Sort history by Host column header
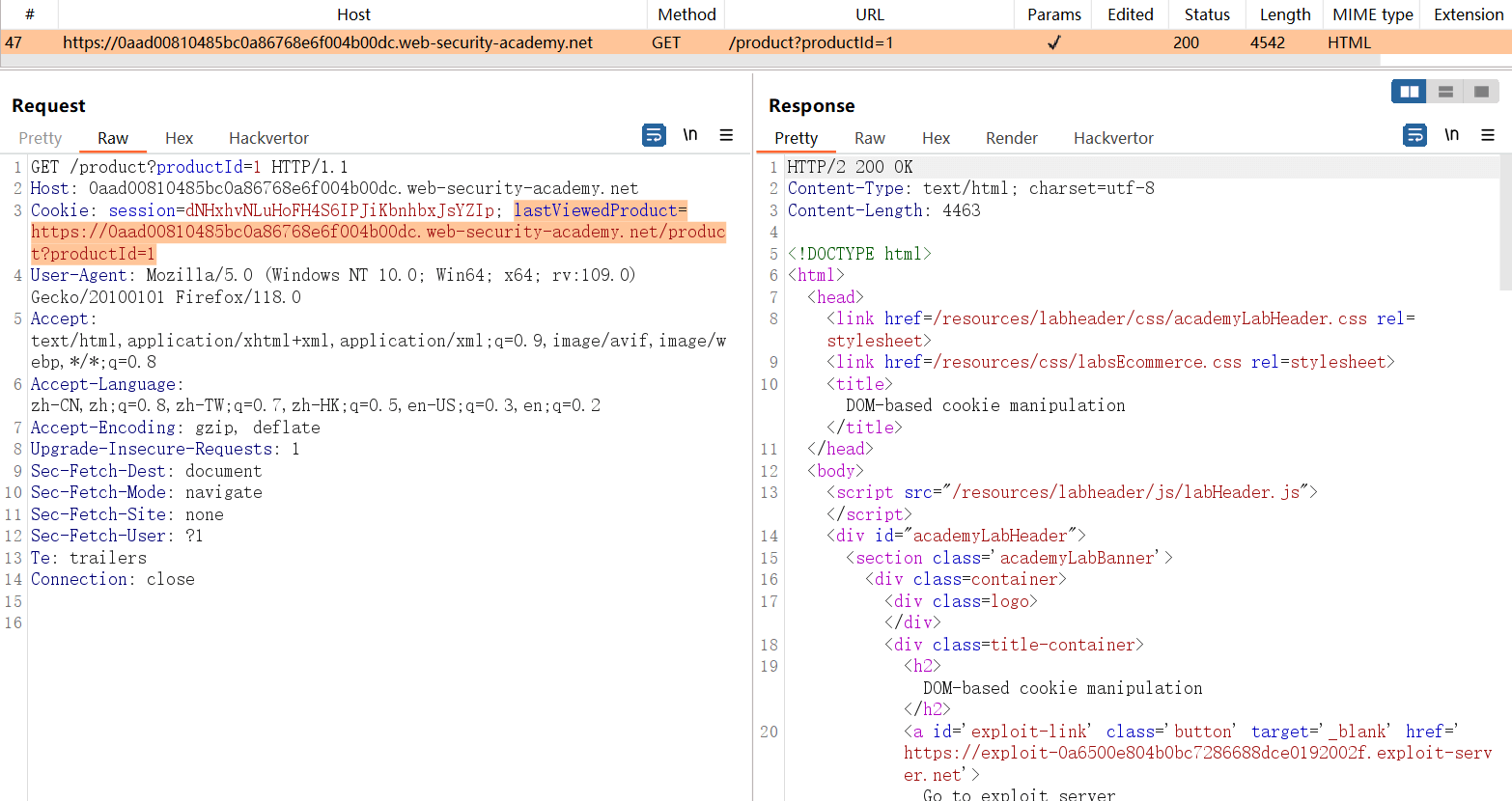This screenshot has height=801, width=1512. (353, 14)
